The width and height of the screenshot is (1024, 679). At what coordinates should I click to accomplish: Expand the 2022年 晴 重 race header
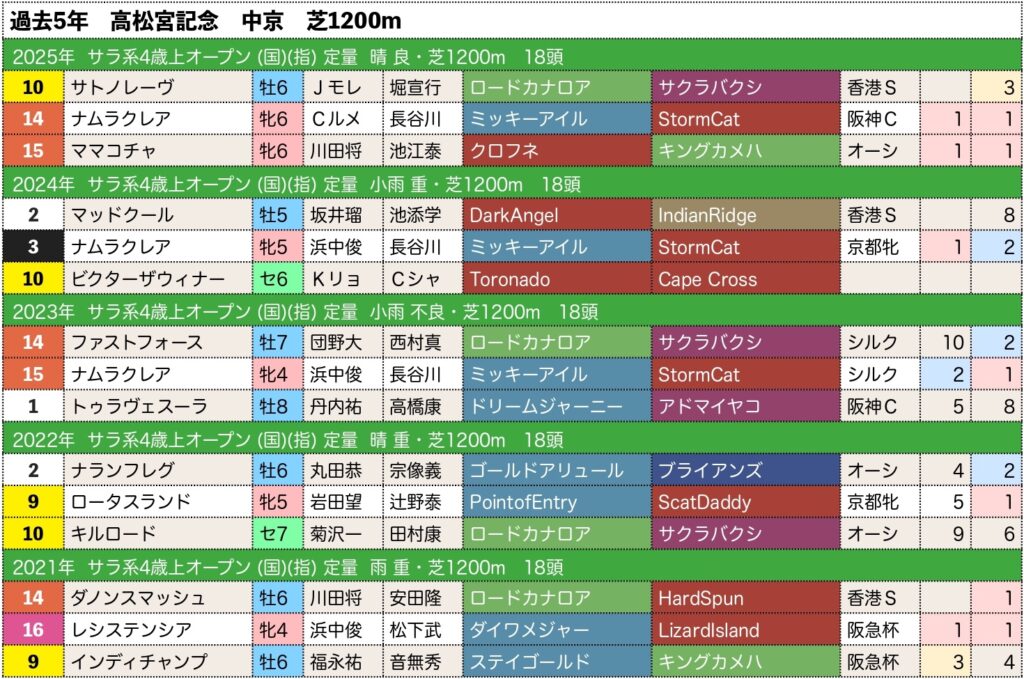[x=511, y=440]
